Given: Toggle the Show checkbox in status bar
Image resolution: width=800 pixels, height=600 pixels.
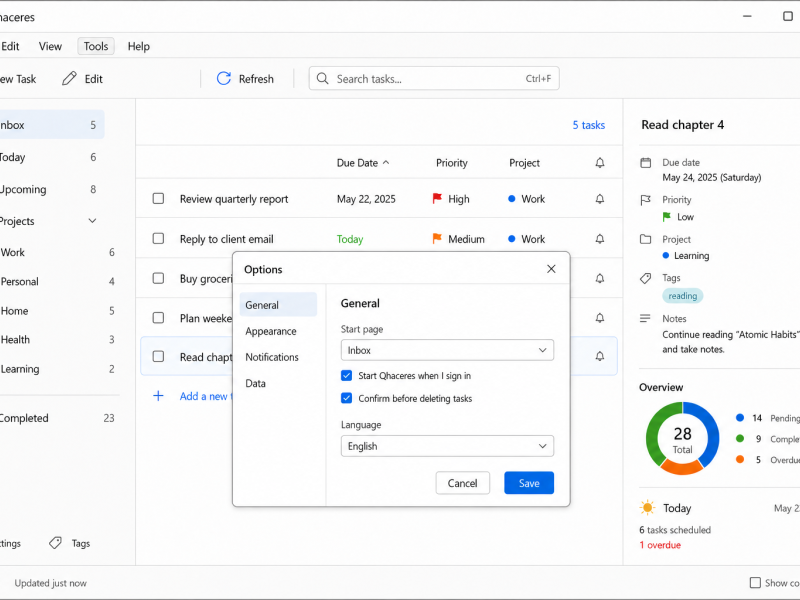Looking at the screenshot, I should click(x=755, y=583).
